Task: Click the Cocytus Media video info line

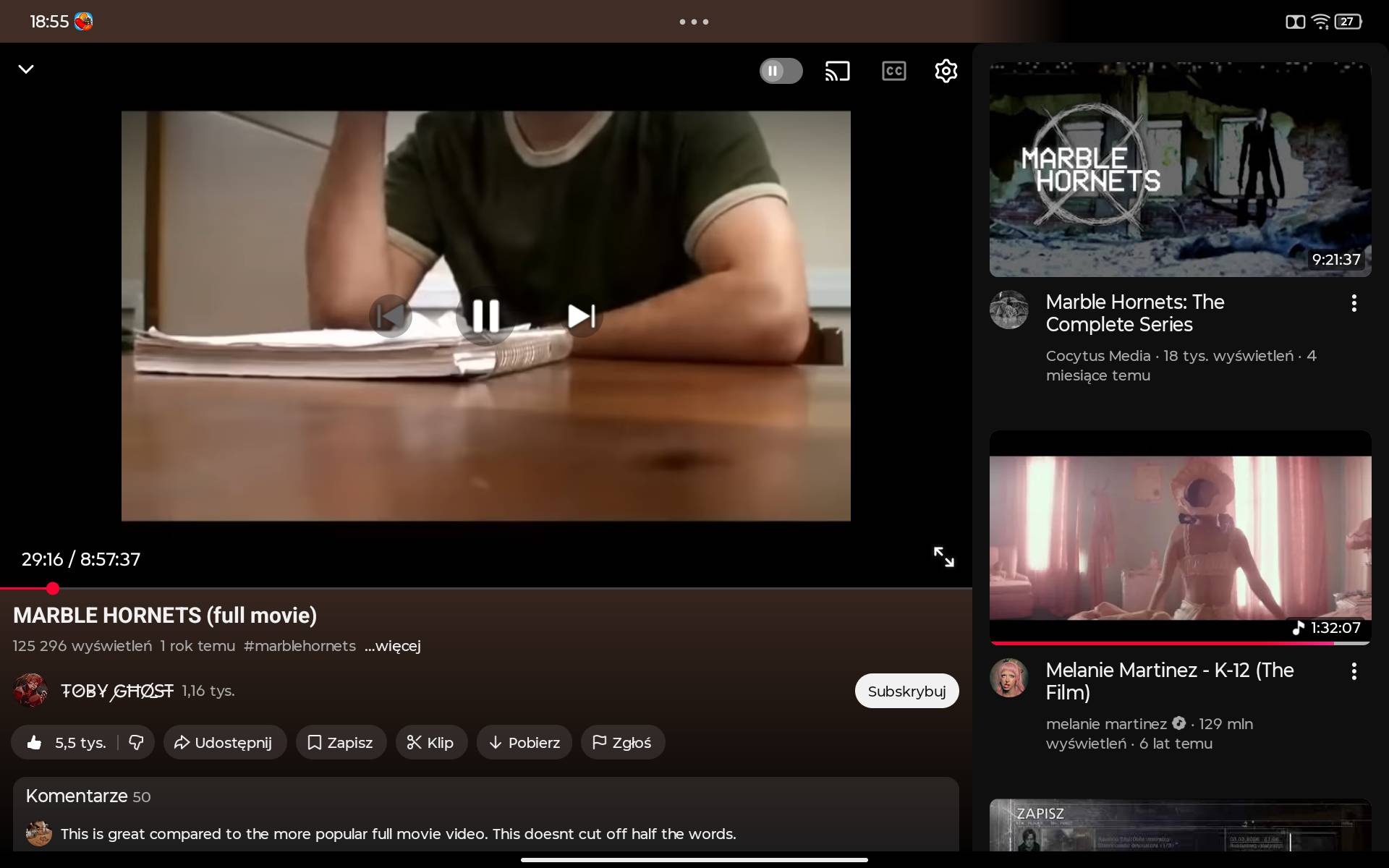Action: pos(1181,365)
